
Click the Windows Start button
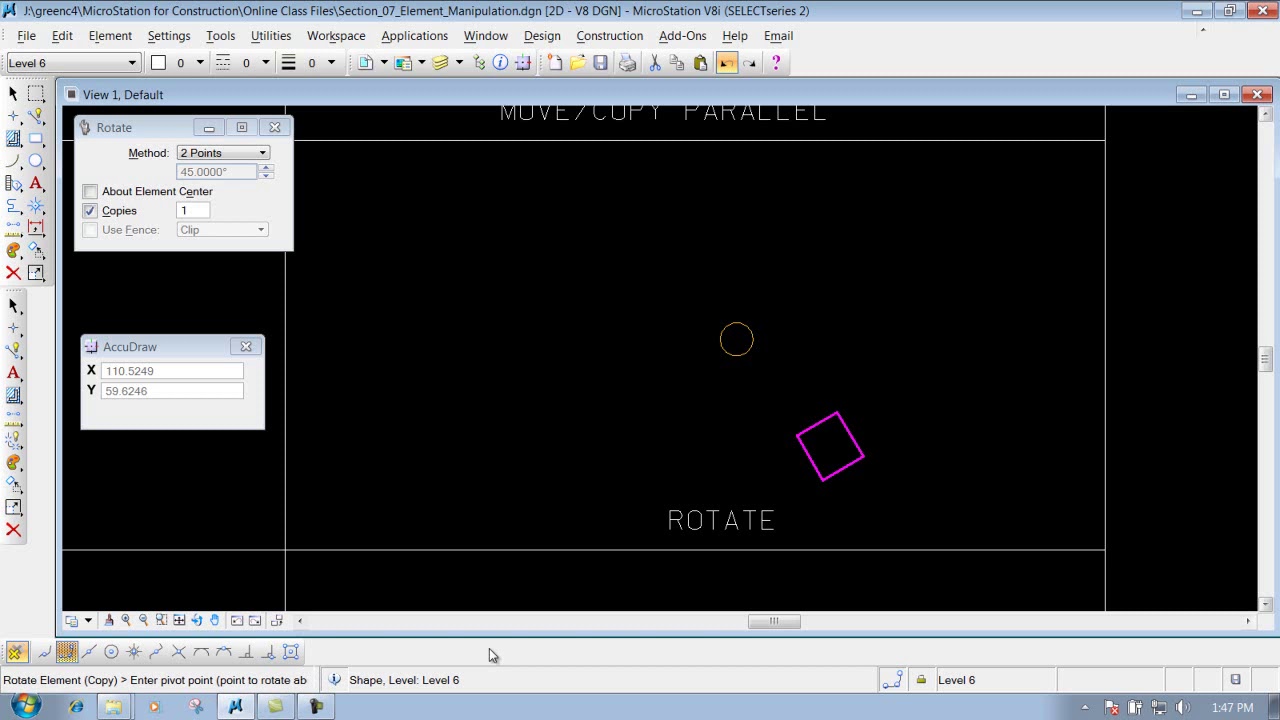25,706
